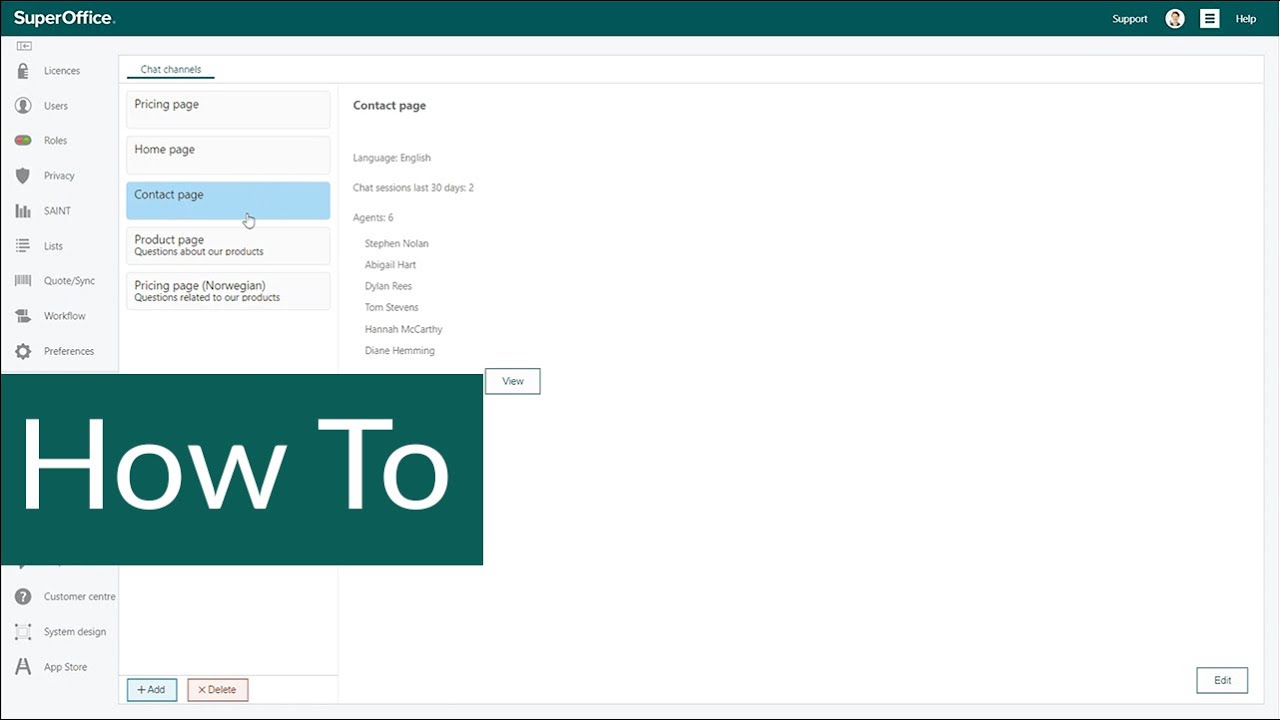Image resolution: width=1280 pixels, height=720 pixels.
Task: Open the Help link
Action: tap(1246, 19)
